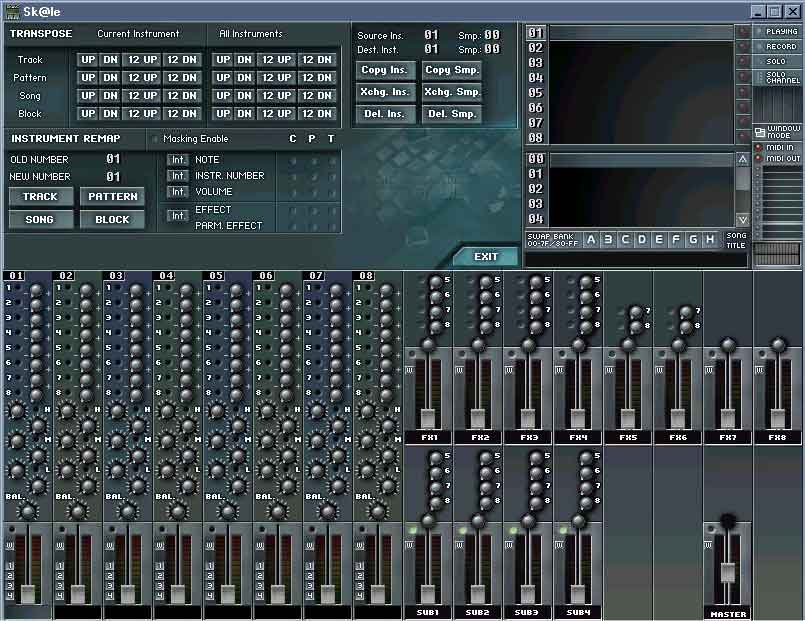Adjust channel 01 balance knob
This screenshot has width=805, height=621.
pyautogui.click(x=28, y=510)
